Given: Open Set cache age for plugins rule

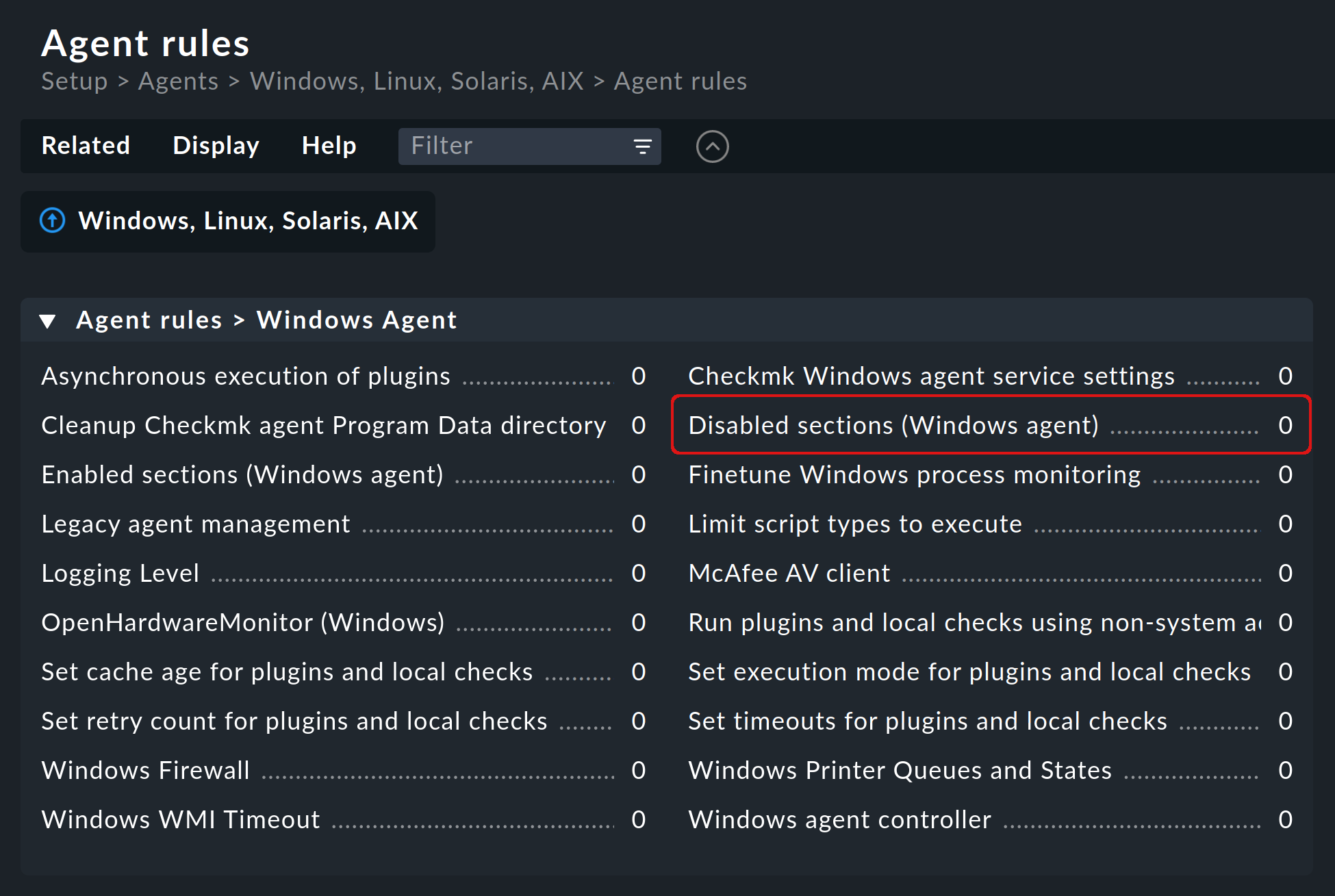Looking at the screenshot, I should point(287,672).
